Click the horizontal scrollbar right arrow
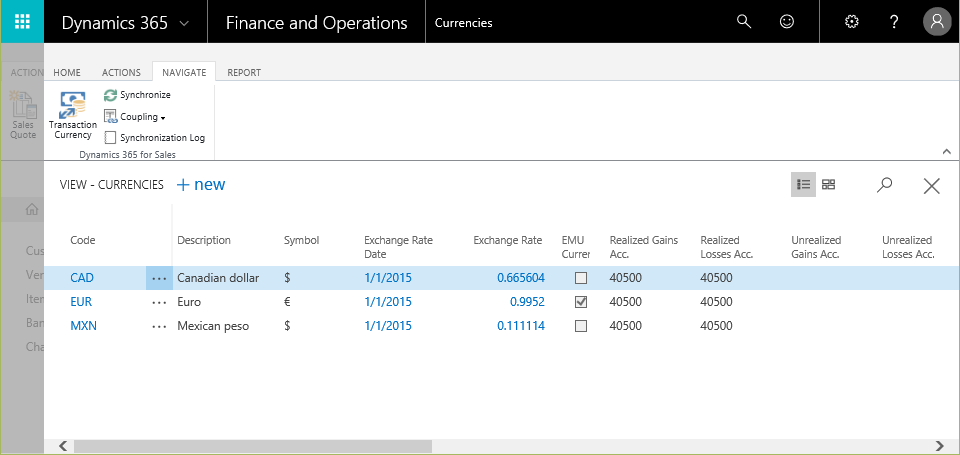This screenshot has height=455, width=960. click(940, 446)
